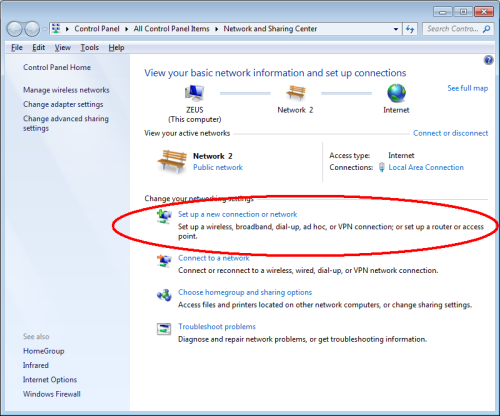The height and width of the screenshot is (416, 500).
Task: Click the Local Area Connection plug icon
Action: click(x=382, y=167)
